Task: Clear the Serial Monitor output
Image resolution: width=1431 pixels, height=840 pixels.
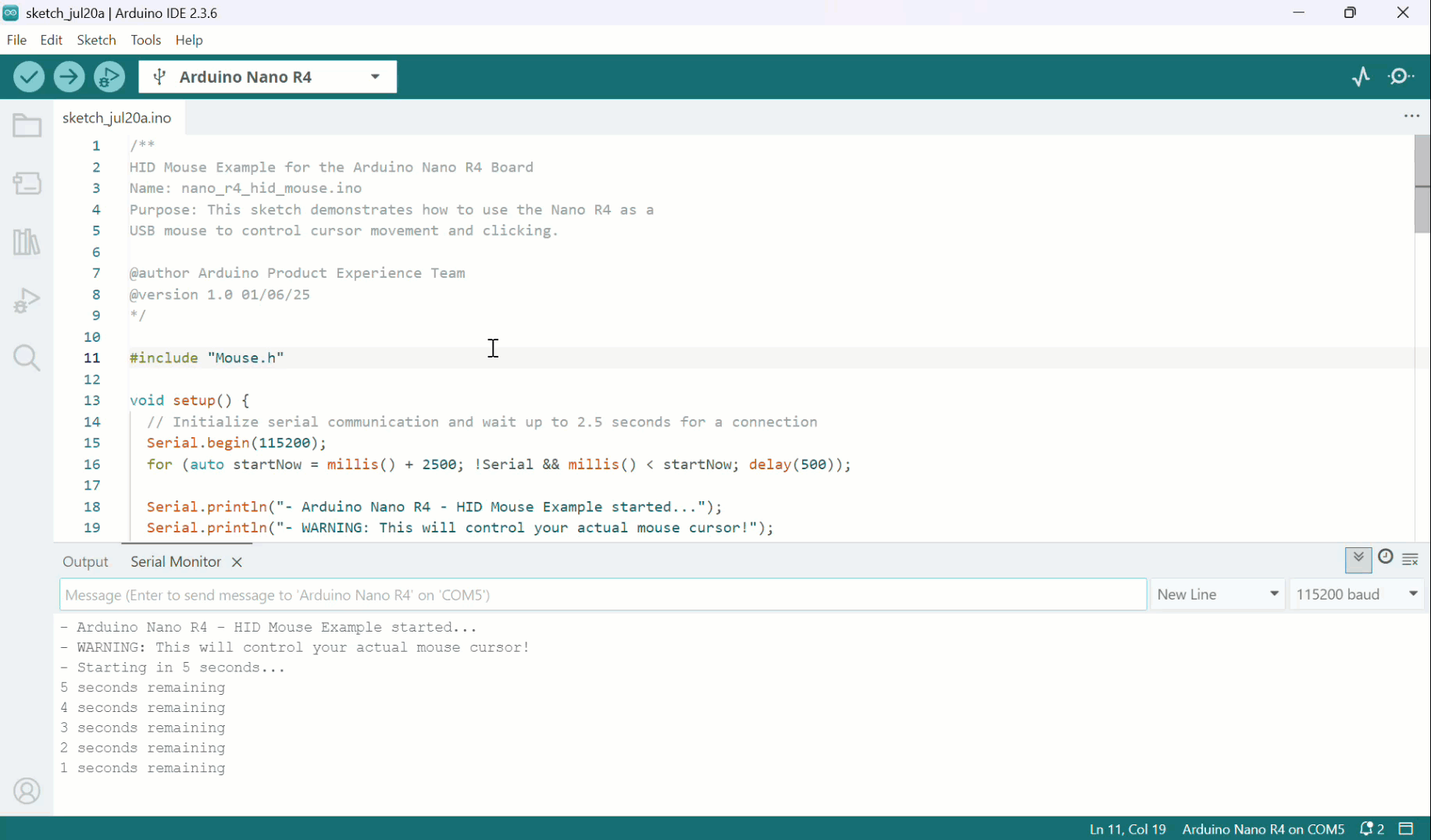Action: point(1410,559)
